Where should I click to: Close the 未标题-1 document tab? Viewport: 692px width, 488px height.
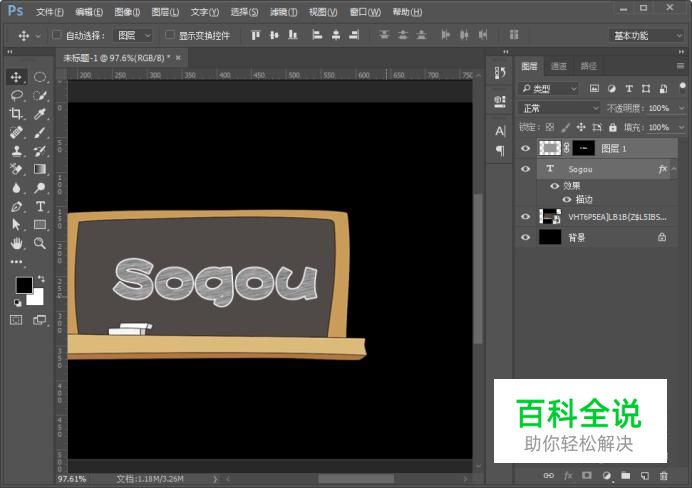tap(178, 57)
